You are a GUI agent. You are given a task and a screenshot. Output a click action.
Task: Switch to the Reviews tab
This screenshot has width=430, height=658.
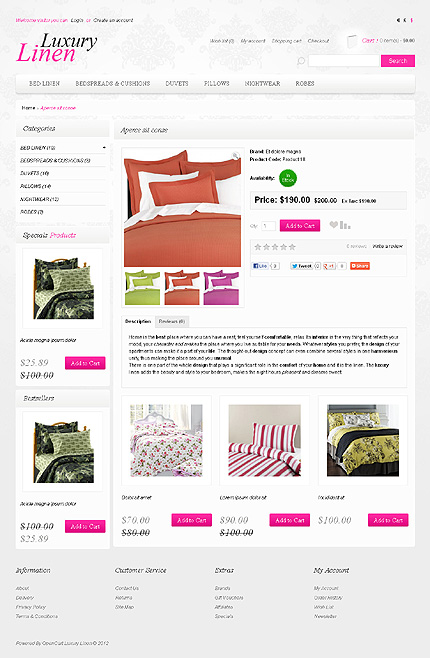coord(172,321)
